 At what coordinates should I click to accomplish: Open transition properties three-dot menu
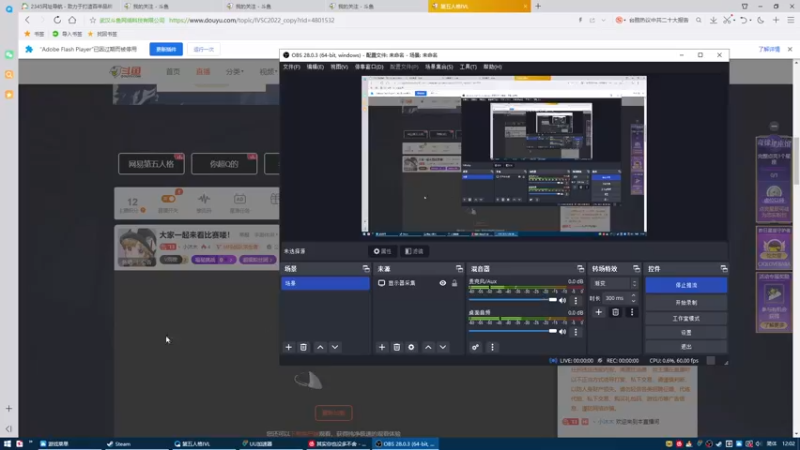[x=632, y=312]
